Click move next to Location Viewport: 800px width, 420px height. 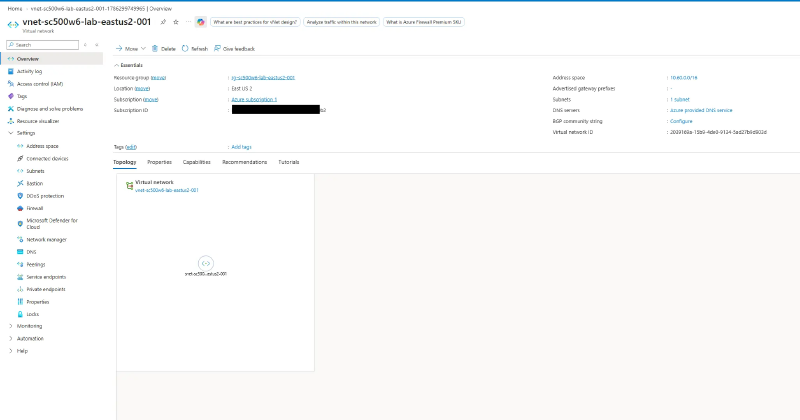pyautogui.click(x=142, y=89)
